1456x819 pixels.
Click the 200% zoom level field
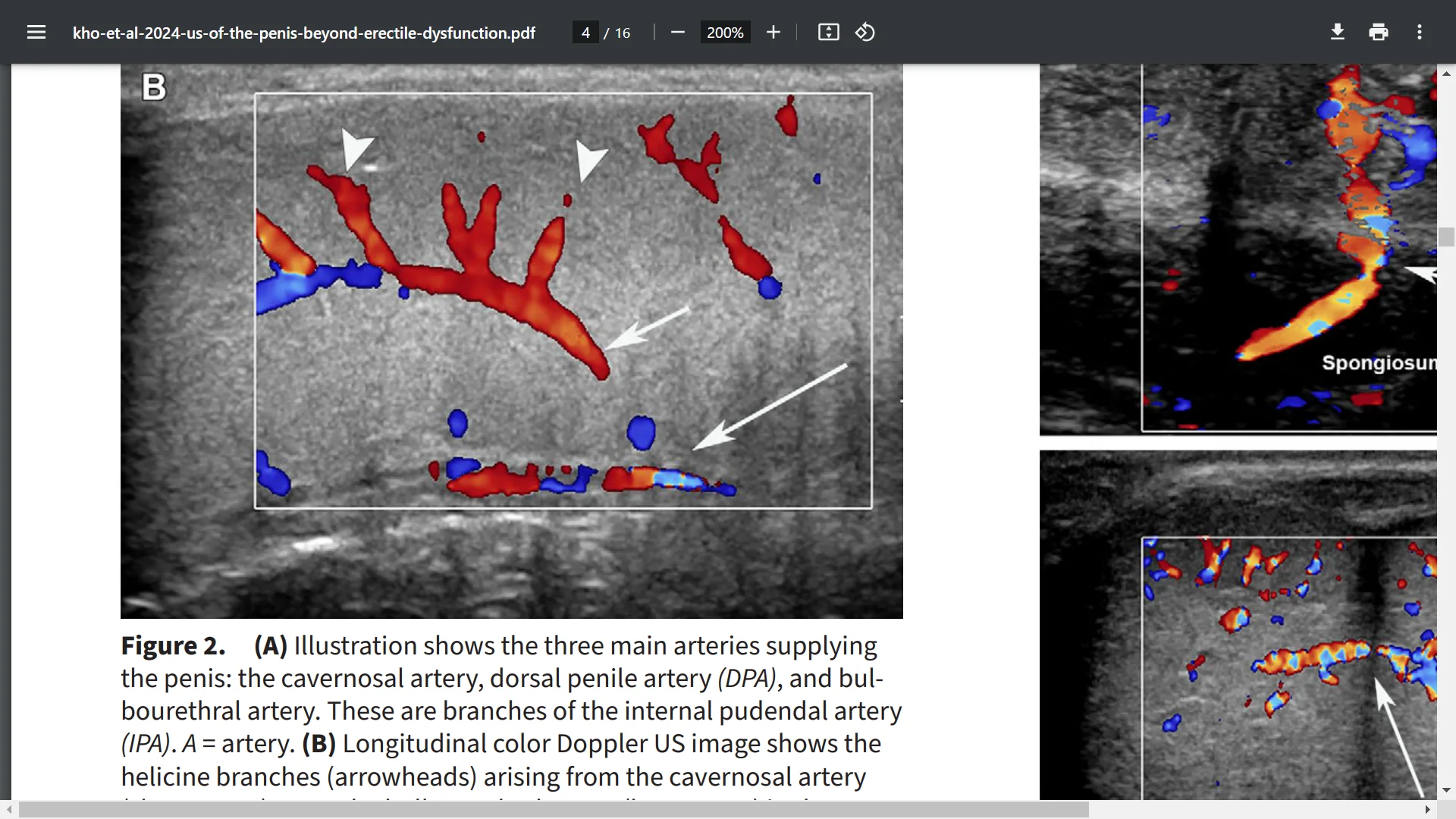(x=725, y=33)
